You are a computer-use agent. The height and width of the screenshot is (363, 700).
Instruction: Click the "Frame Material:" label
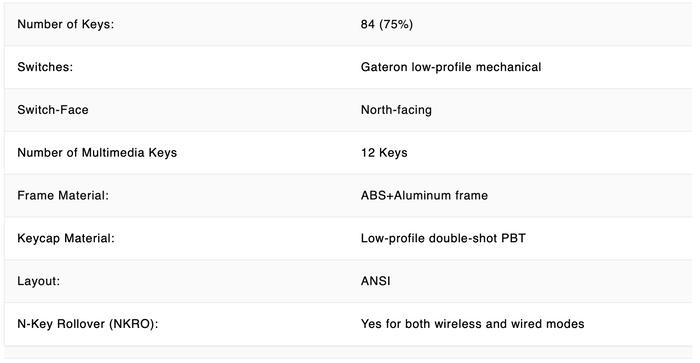point(63,196)
